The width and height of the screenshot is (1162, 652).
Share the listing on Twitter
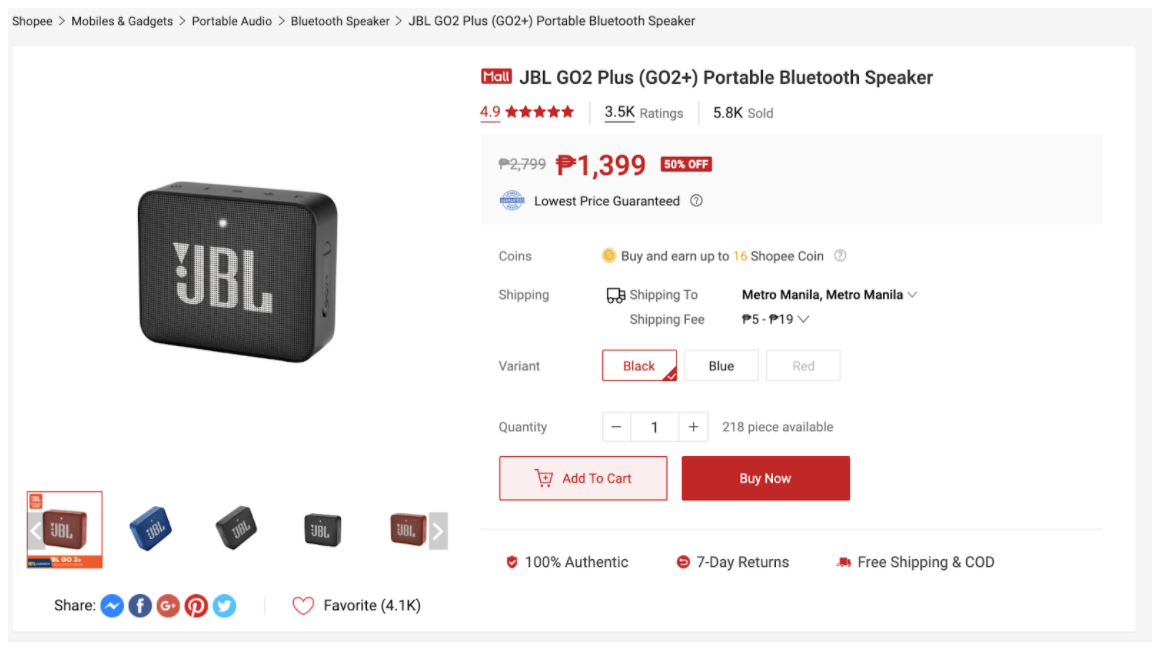point(224,605)
